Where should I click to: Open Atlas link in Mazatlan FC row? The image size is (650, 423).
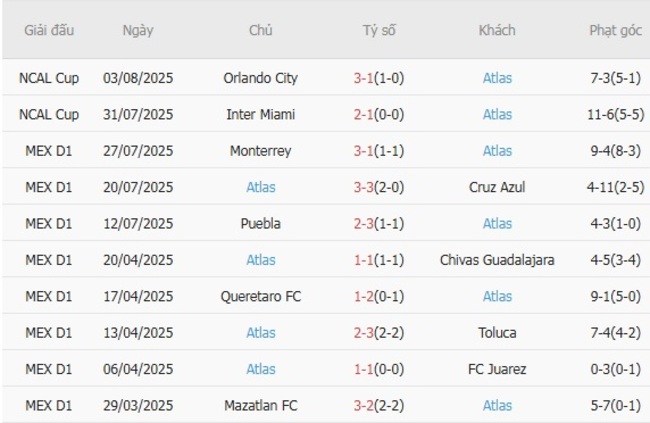(x=497, y=406)
